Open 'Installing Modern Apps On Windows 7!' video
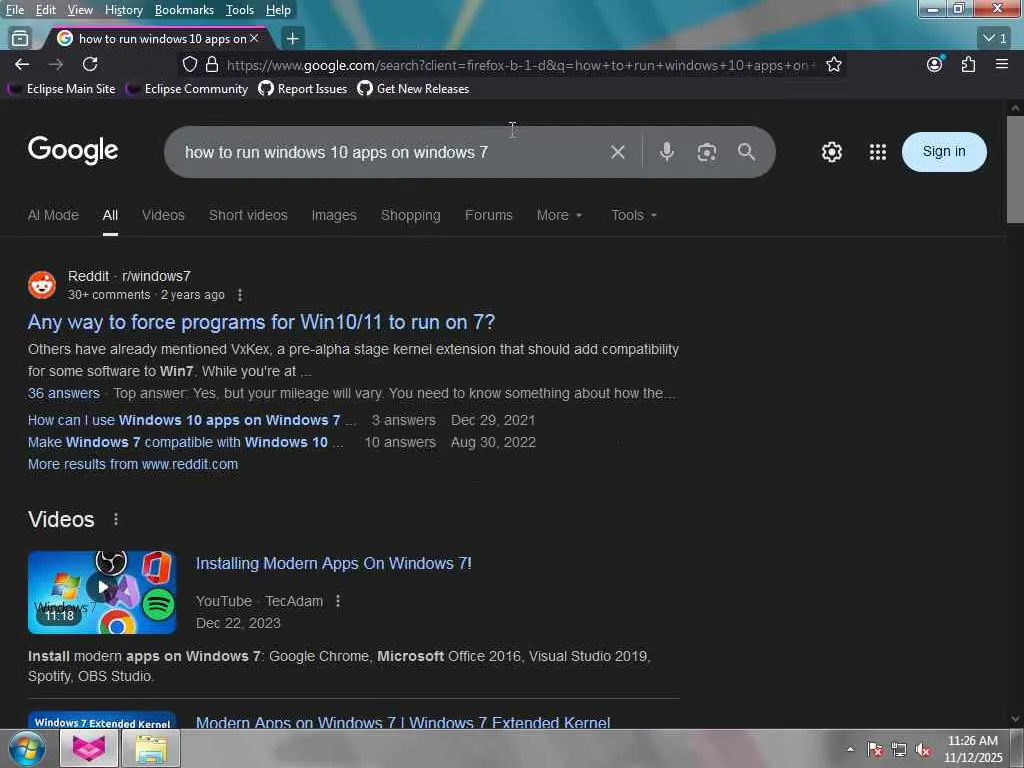The height and width of the screenshot is (768, 1024). click(334, 564)
